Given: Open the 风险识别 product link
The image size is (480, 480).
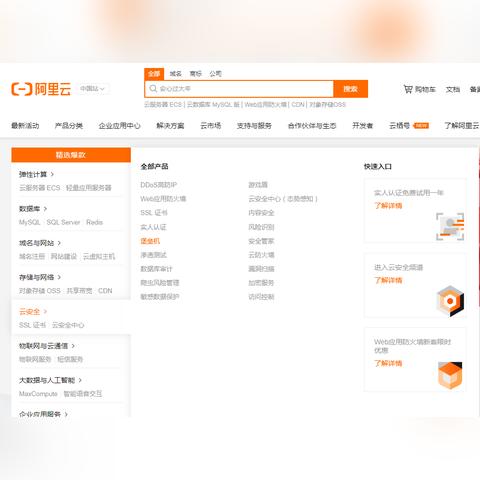Looking at the screenshot, I should (261, 227).
